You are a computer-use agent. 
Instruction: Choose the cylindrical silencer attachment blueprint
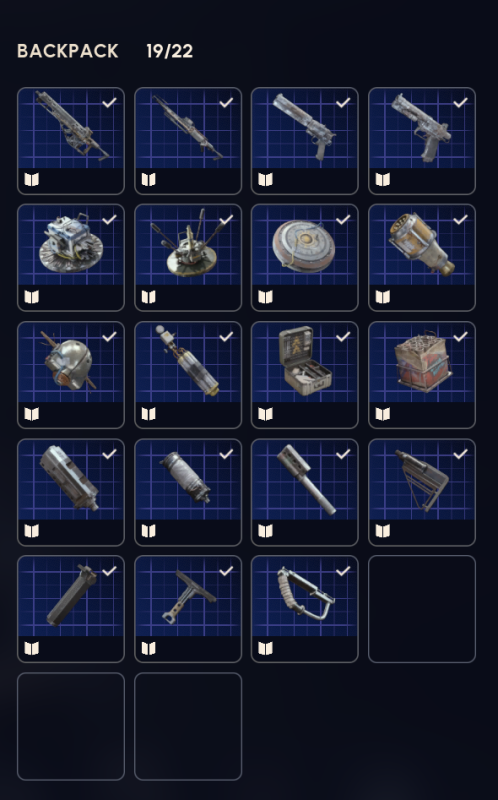coord(188,492)
